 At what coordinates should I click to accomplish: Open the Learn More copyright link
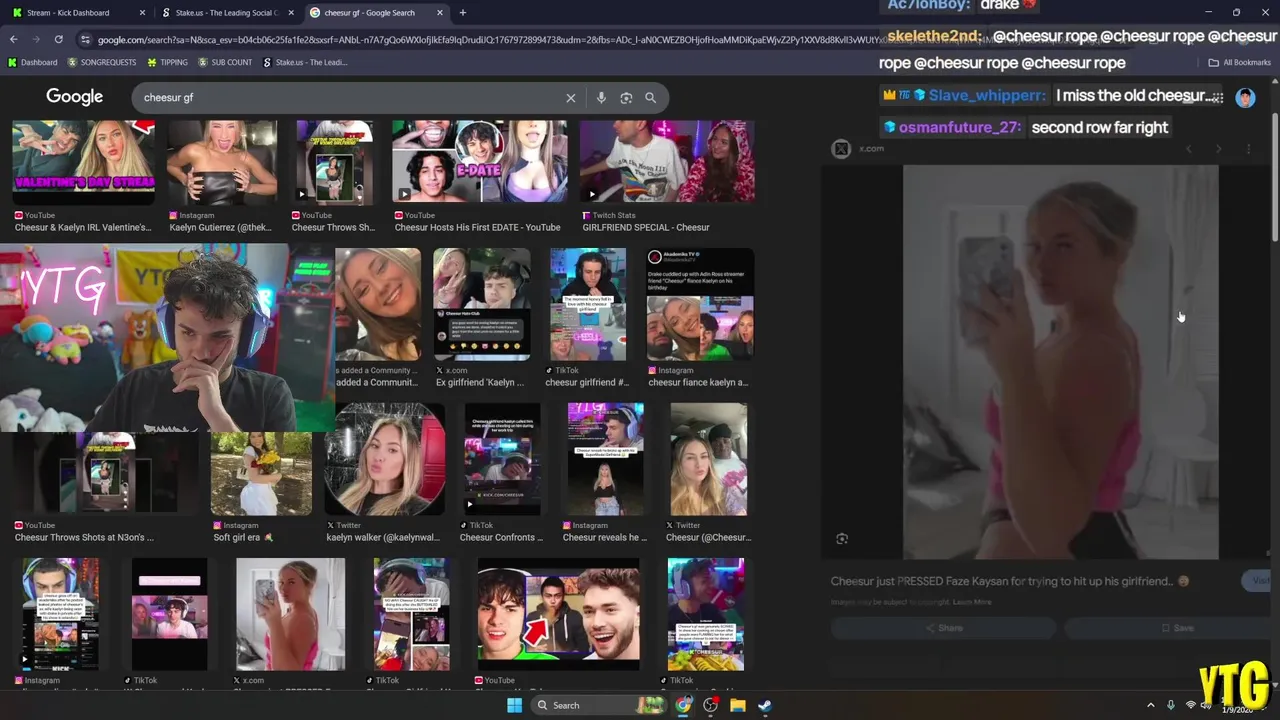click(x=972, y=602)
